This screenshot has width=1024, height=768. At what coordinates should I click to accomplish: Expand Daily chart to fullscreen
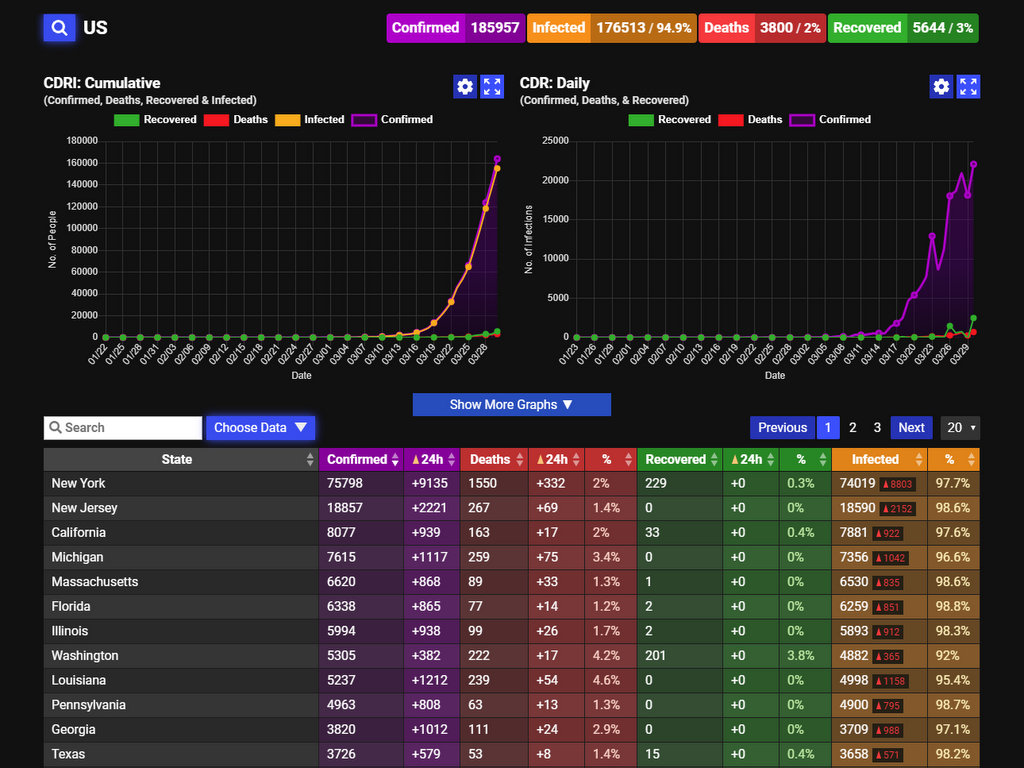[968, 87]
